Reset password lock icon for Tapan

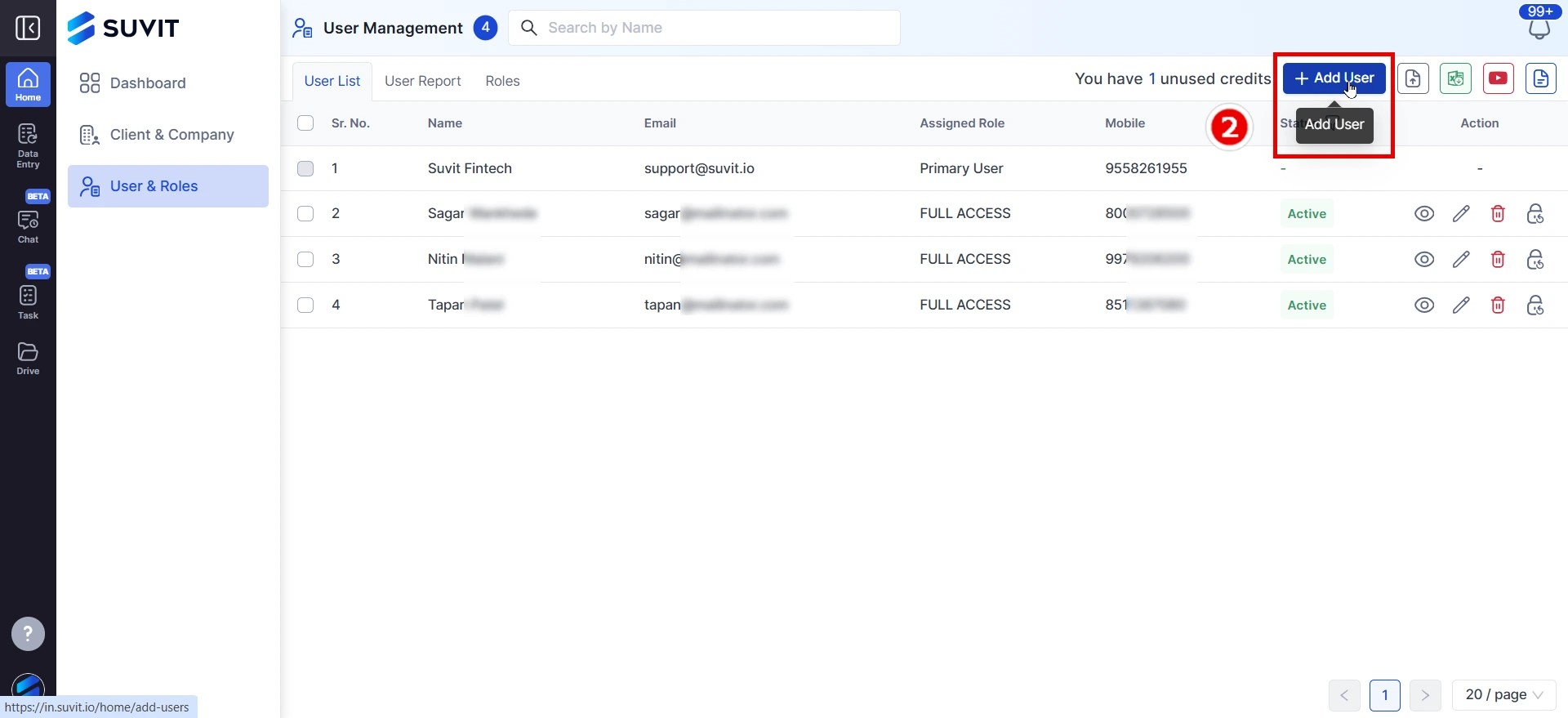point(1535,305)
